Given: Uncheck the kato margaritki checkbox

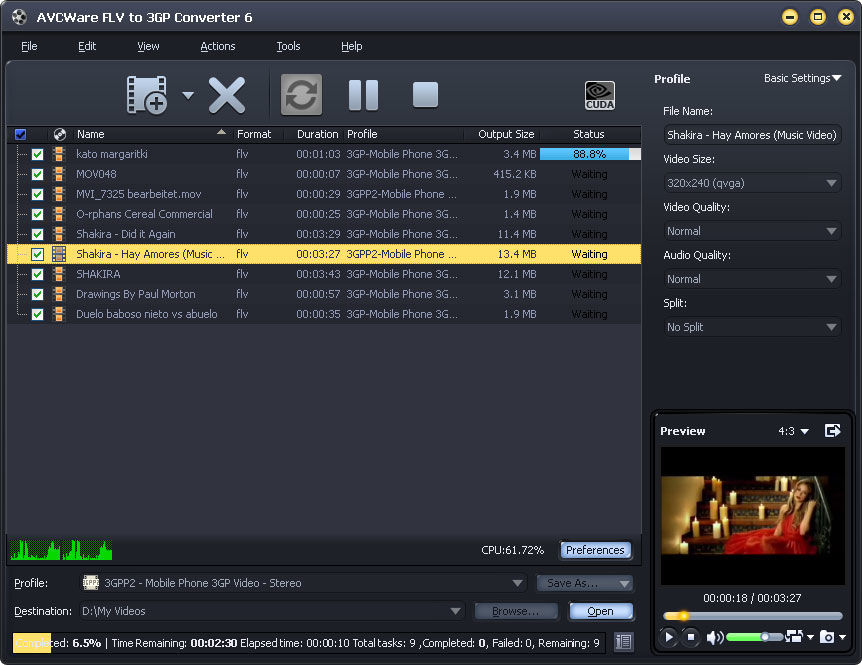Looking at the screenshot, I should coord(37,154).
